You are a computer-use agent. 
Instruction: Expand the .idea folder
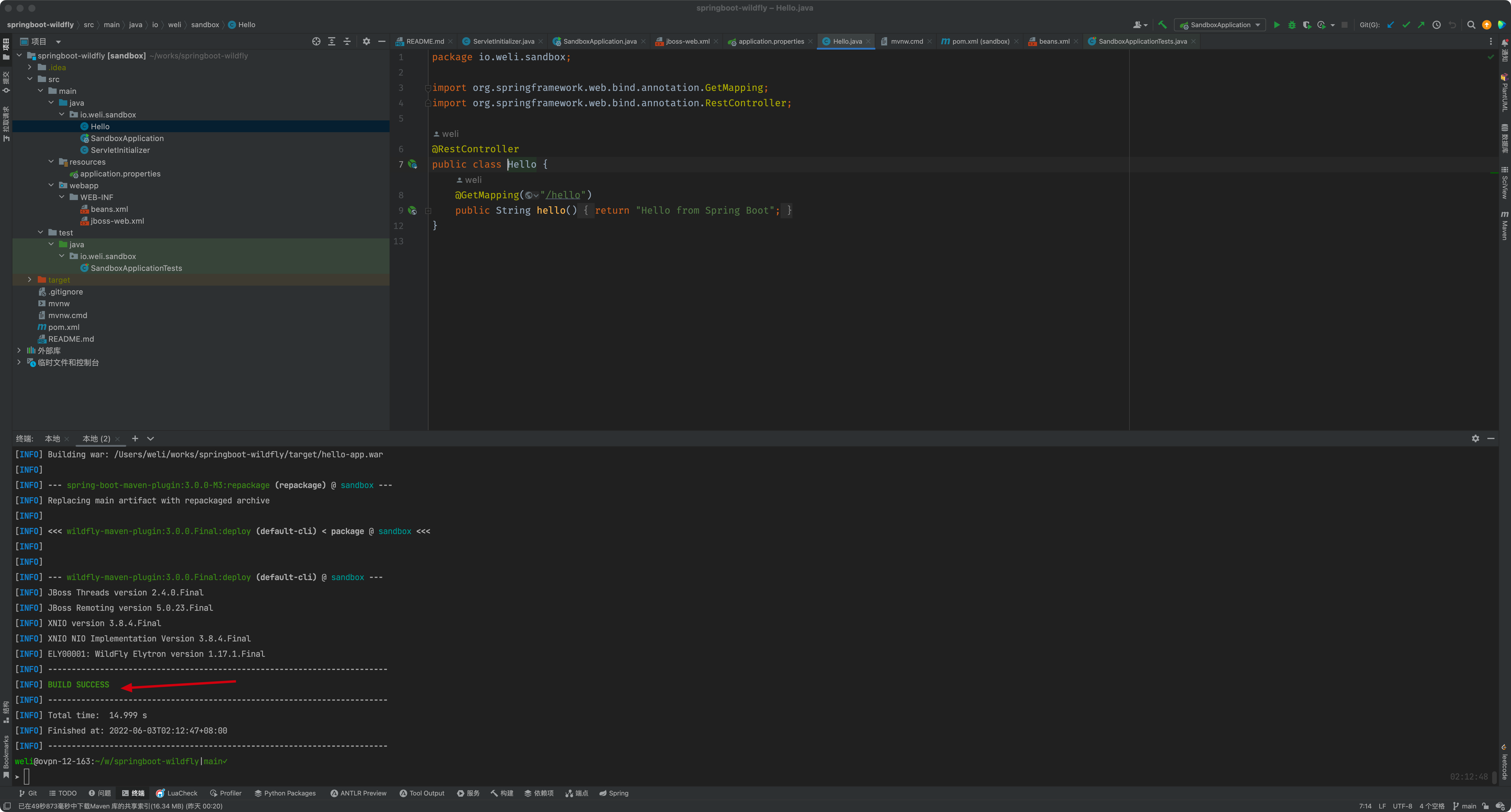click(30, 68)
